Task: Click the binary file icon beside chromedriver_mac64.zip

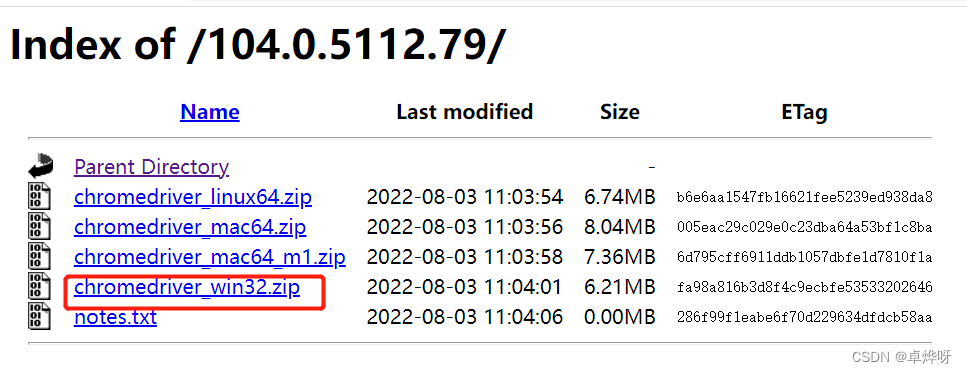Action: point(39,227)
